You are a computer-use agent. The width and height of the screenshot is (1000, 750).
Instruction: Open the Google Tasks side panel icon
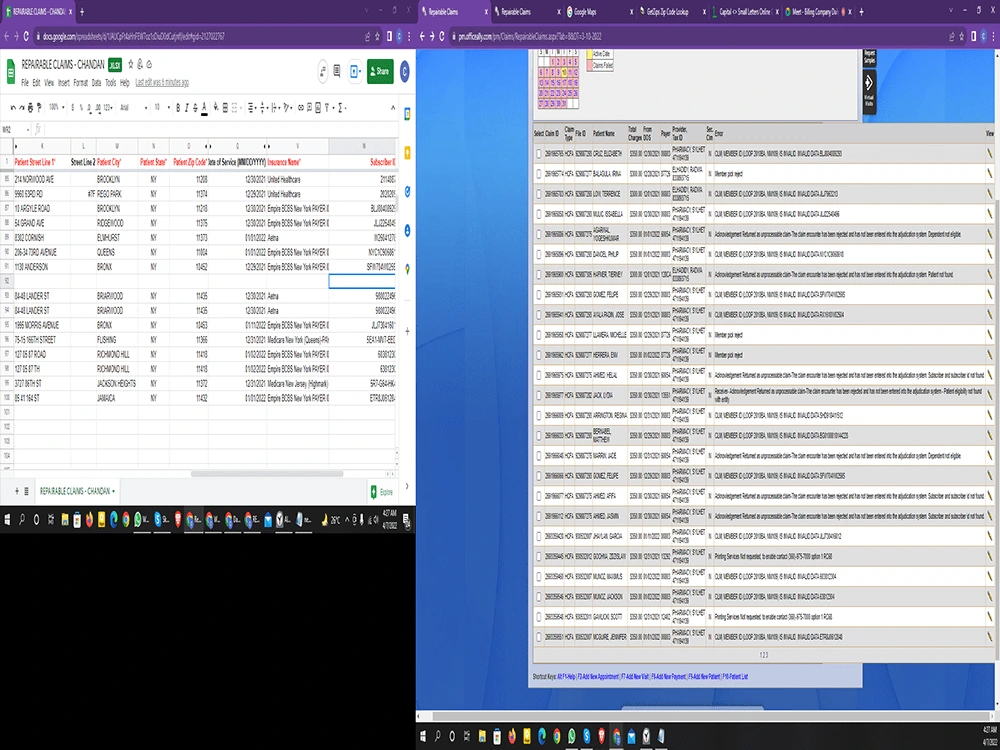coord(407,191)
